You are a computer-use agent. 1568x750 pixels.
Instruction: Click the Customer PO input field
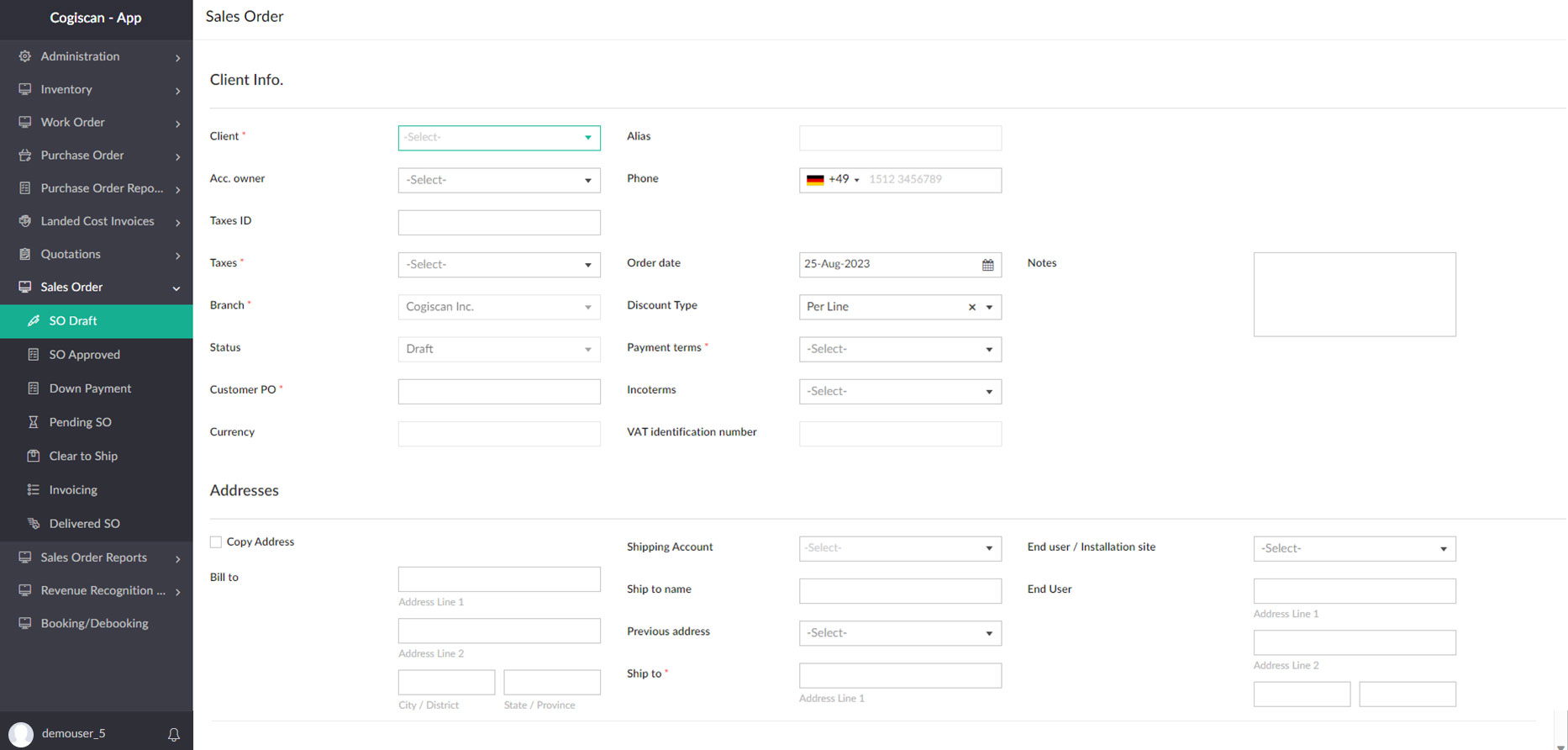498,391
